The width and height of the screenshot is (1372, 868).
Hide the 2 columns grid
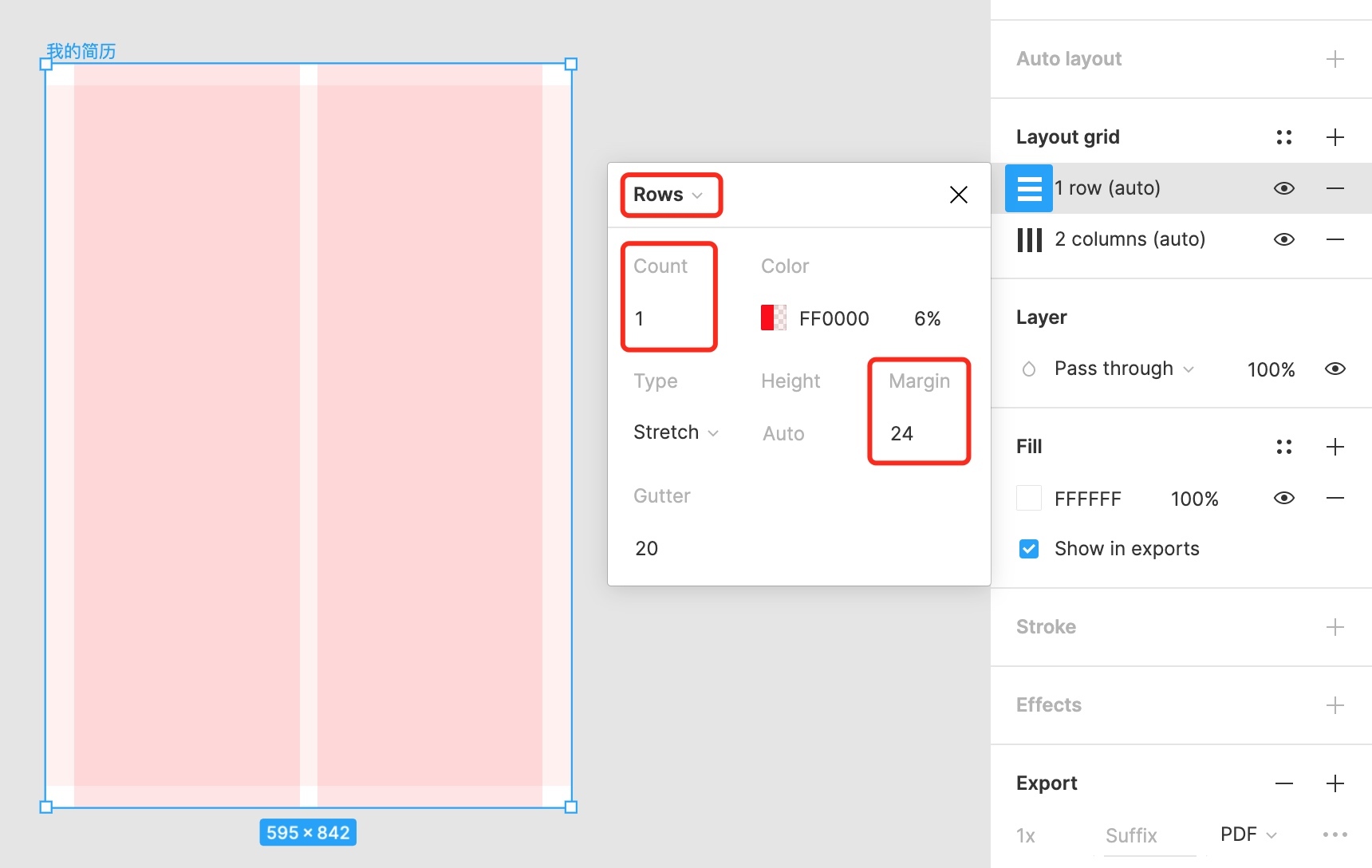1283,239
